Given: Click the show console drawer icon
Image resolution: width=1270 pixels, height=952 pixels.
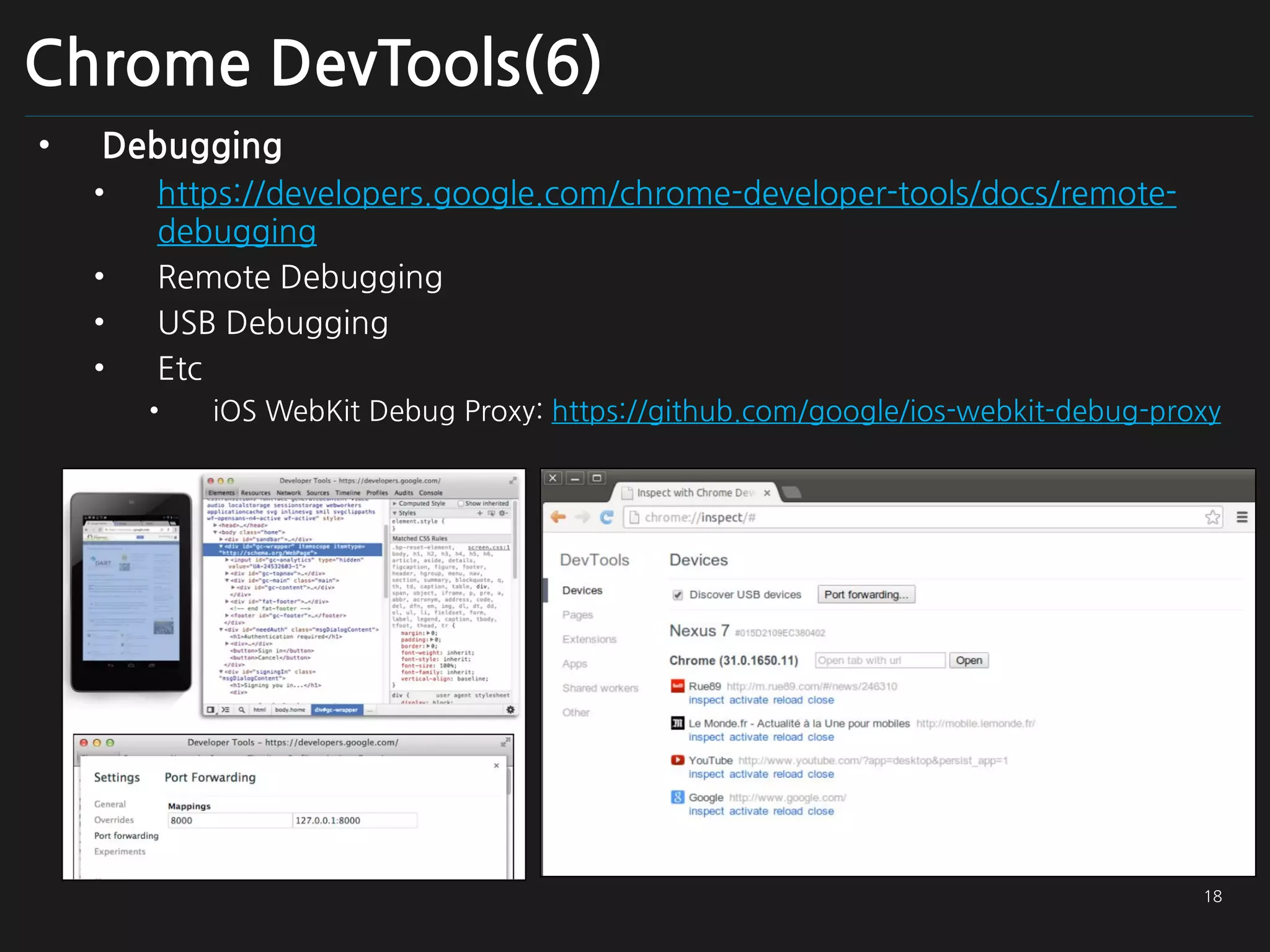Looking at the screenshot, I should 226,710.
